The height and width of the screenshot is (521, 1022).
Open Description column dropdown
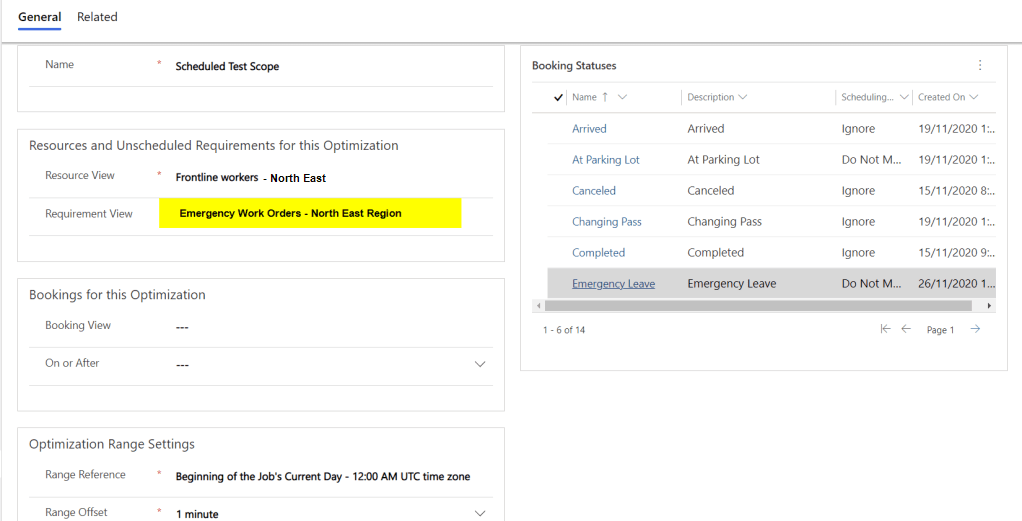[743, 97]
